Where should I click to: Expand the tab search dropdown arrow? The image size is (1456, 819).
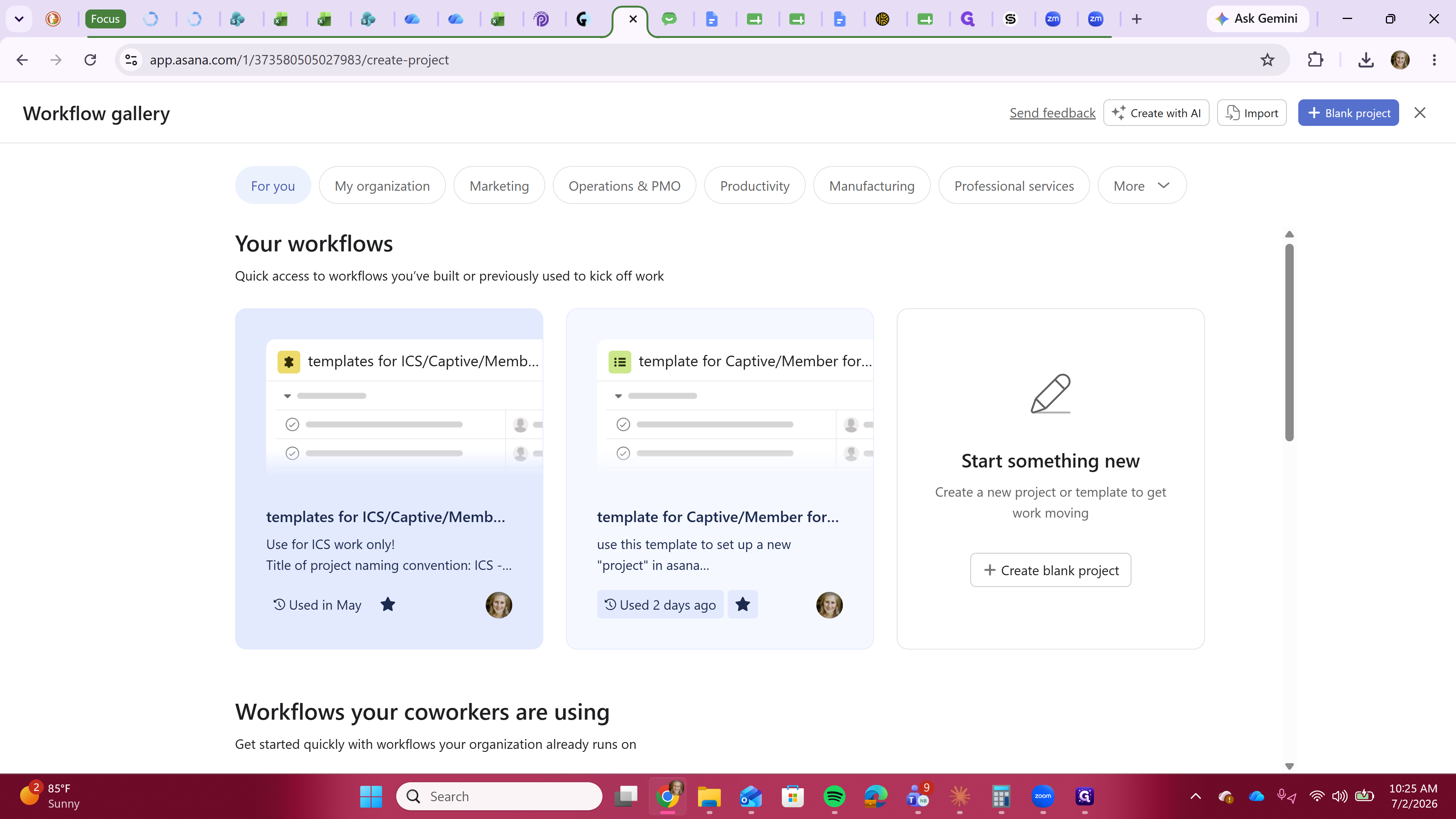[x=19, y=19]
